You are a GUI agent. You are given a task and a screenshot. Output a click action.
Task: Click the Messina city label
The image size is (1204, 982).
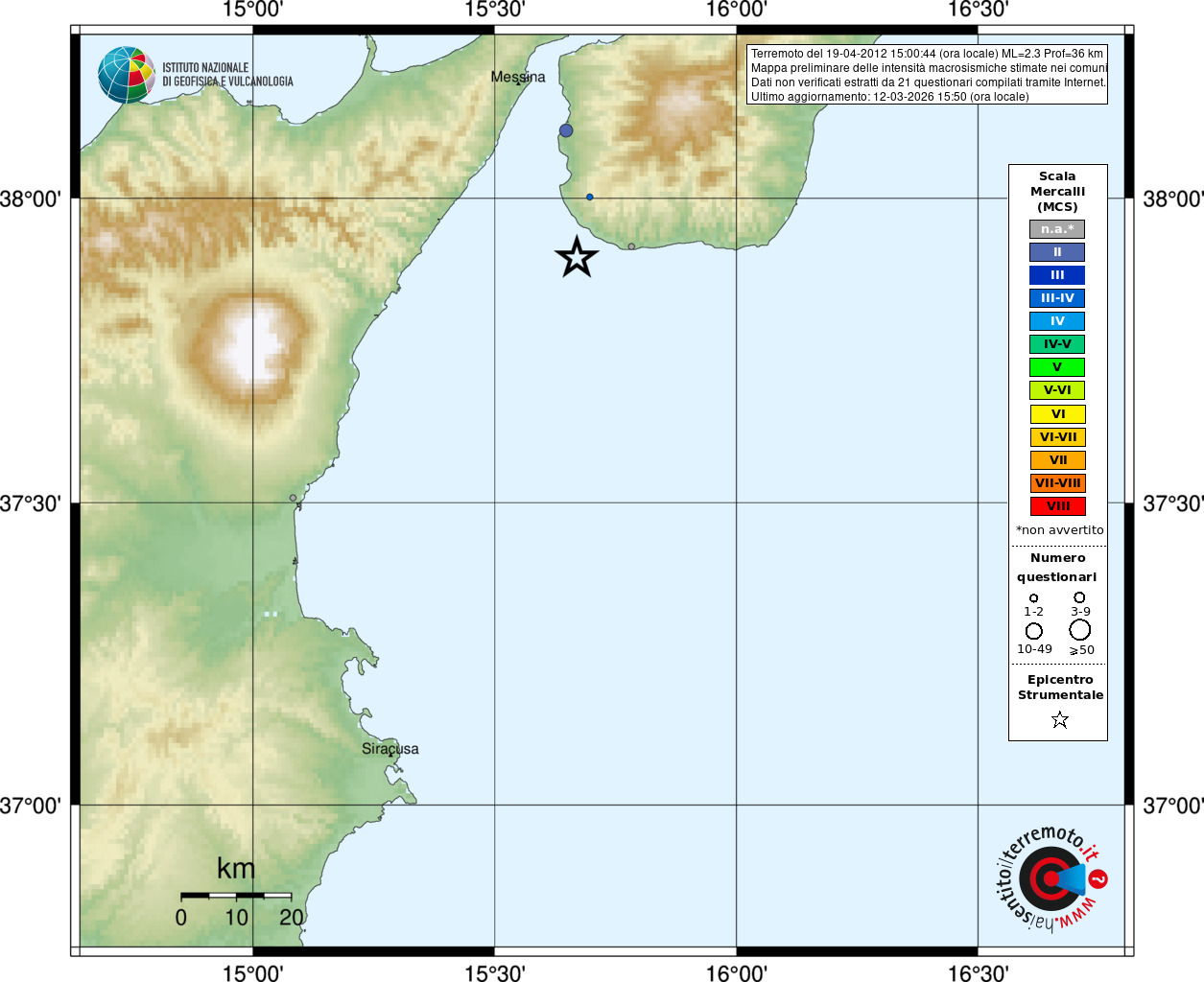coord(518,77)
